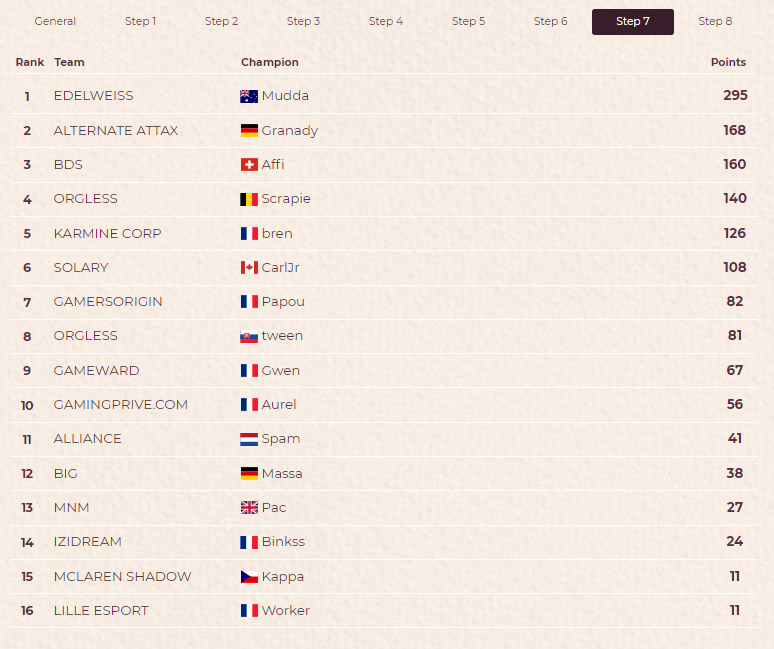The width and height of the screenshot is (774, 649).
Task: Switch to the Step 2 tab
Action: [x=221, y=21]
